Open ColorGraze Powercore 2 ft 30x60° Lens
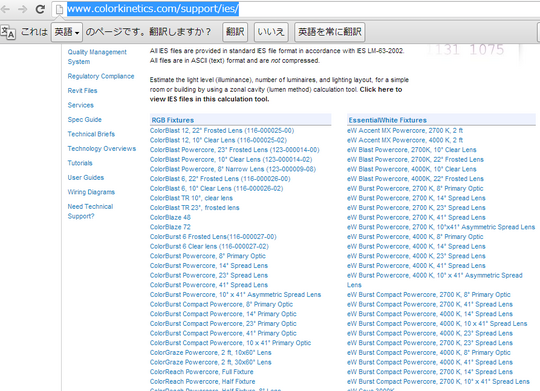This screenshot has height=391, width=540. coord(210,362)
